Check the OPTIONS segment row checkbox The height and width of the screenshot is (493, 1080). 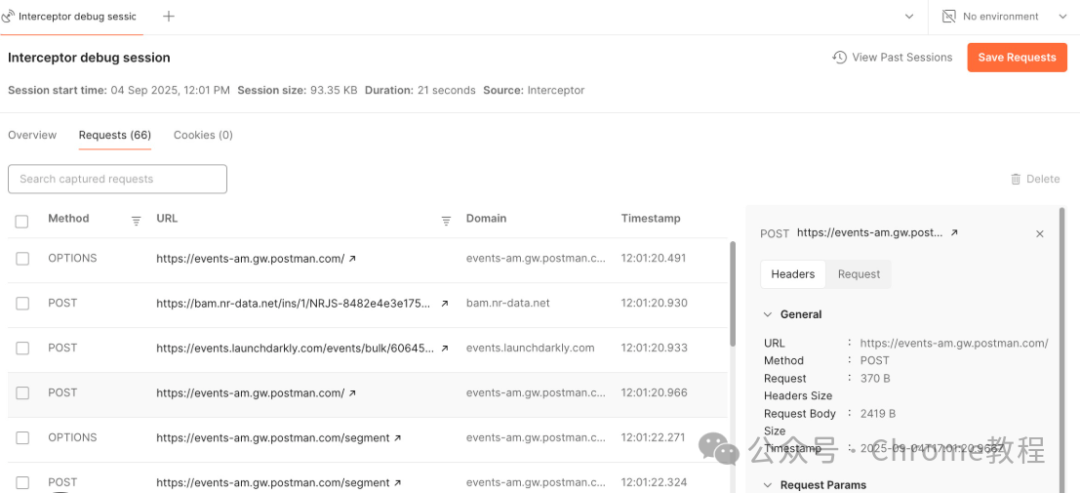22,437
